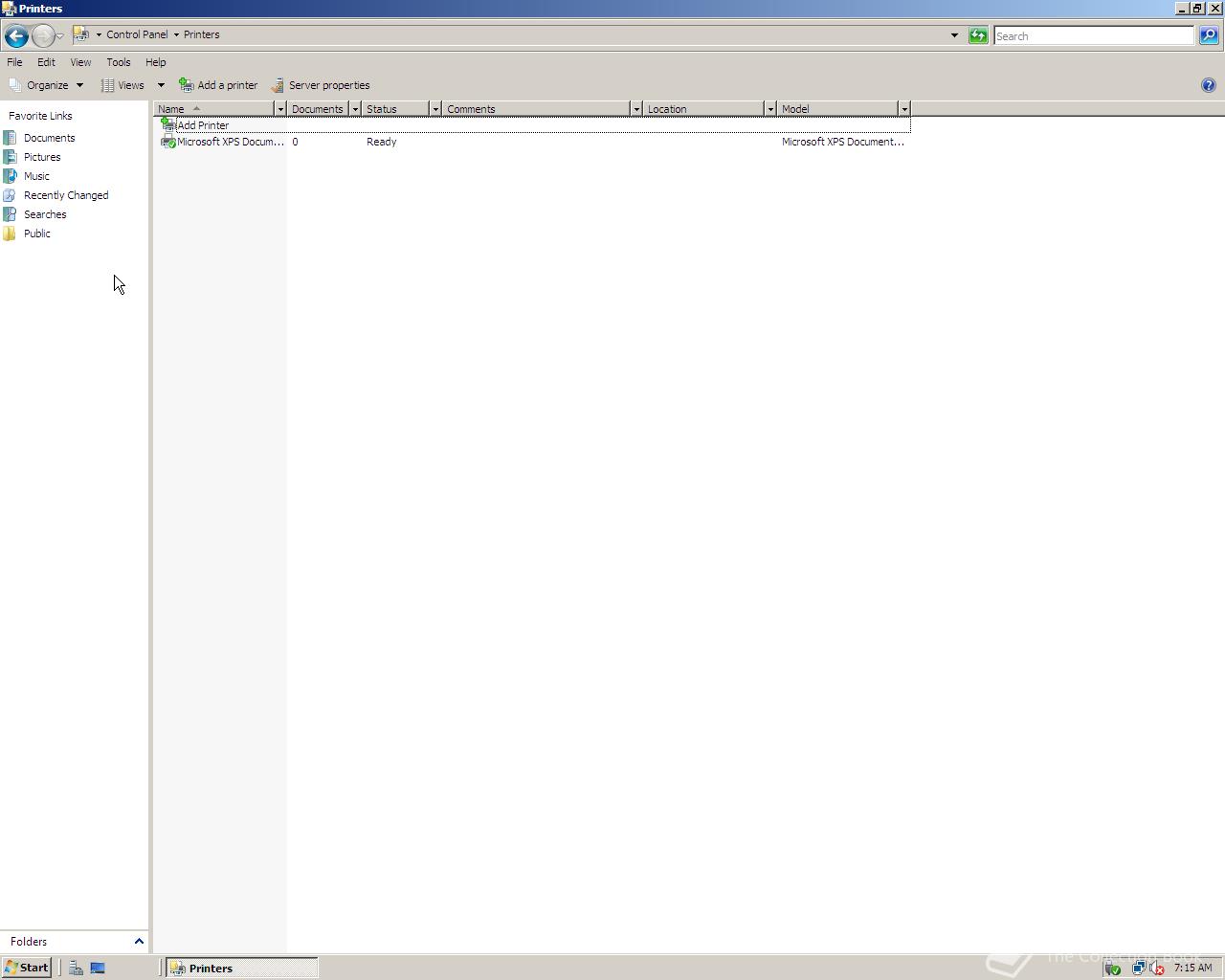The width and height of the screenshot is (1225, 980).
Task: Open the Organize toolbar menu
Action: pos(46,85)
